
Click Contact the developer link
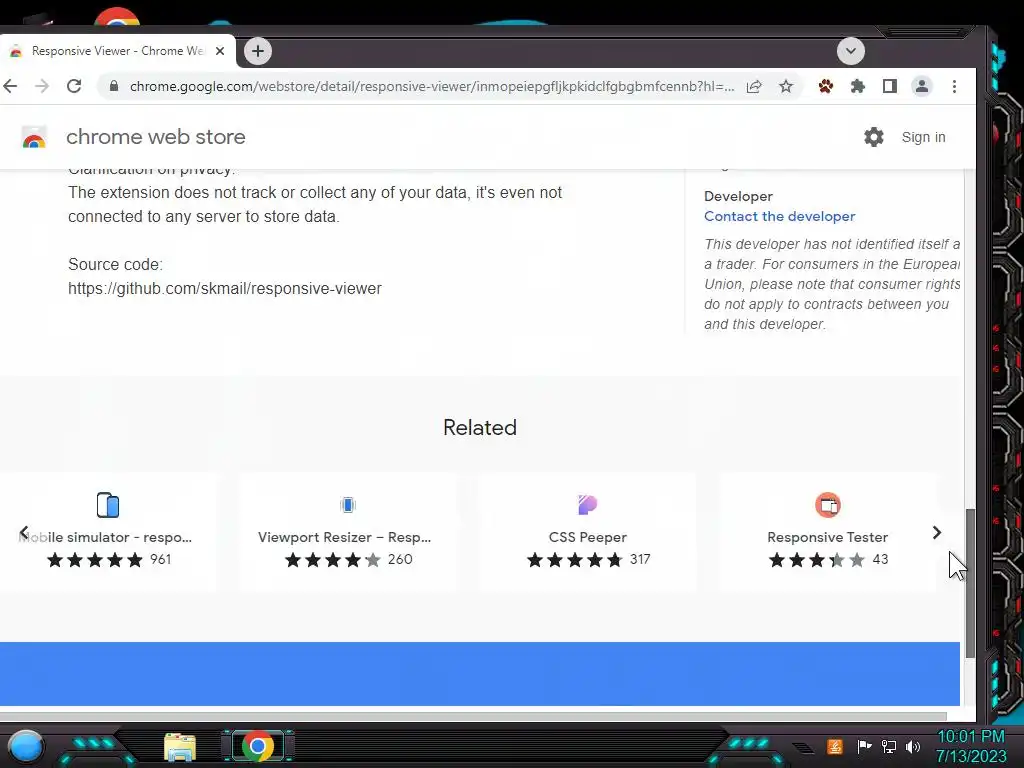779,216
